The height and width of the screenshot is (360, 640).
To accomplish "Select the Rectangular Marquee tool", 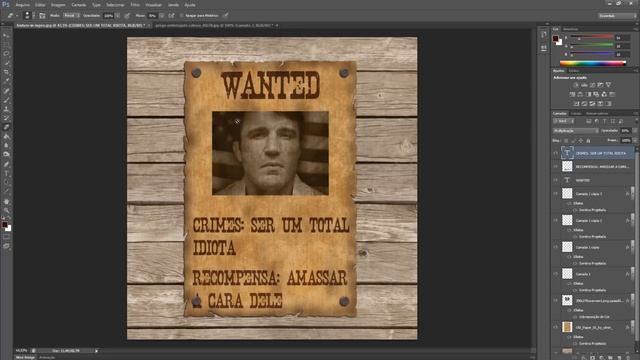I will point(6,45).
